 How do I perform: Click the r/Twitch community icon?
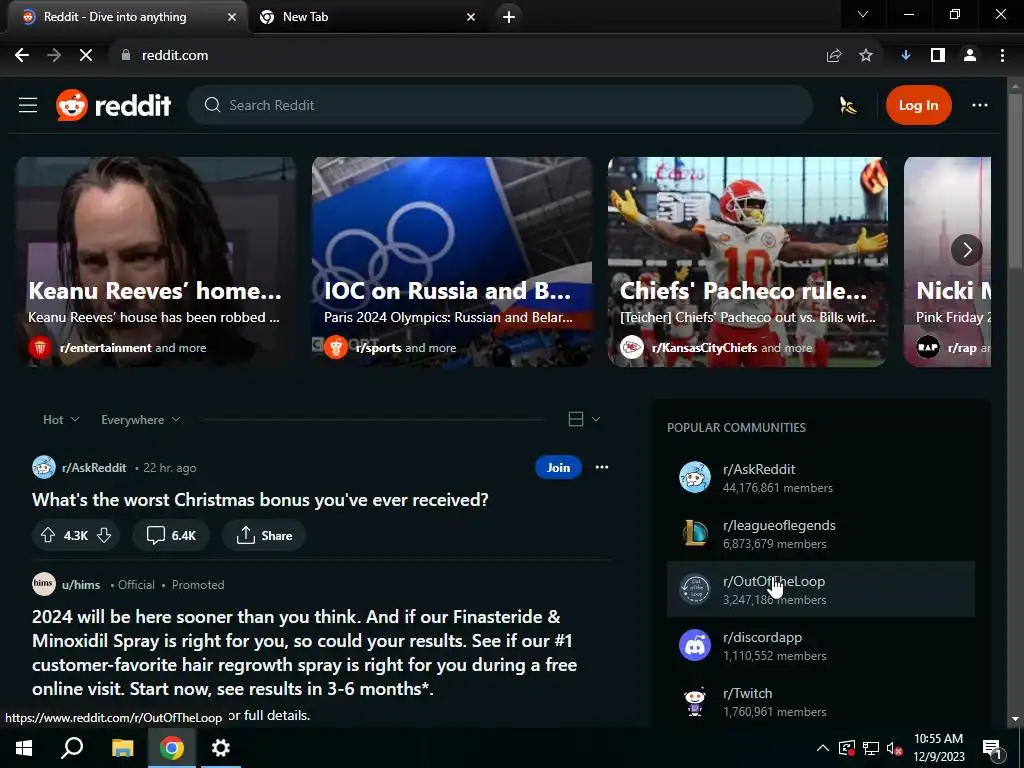tap(695, 702)
